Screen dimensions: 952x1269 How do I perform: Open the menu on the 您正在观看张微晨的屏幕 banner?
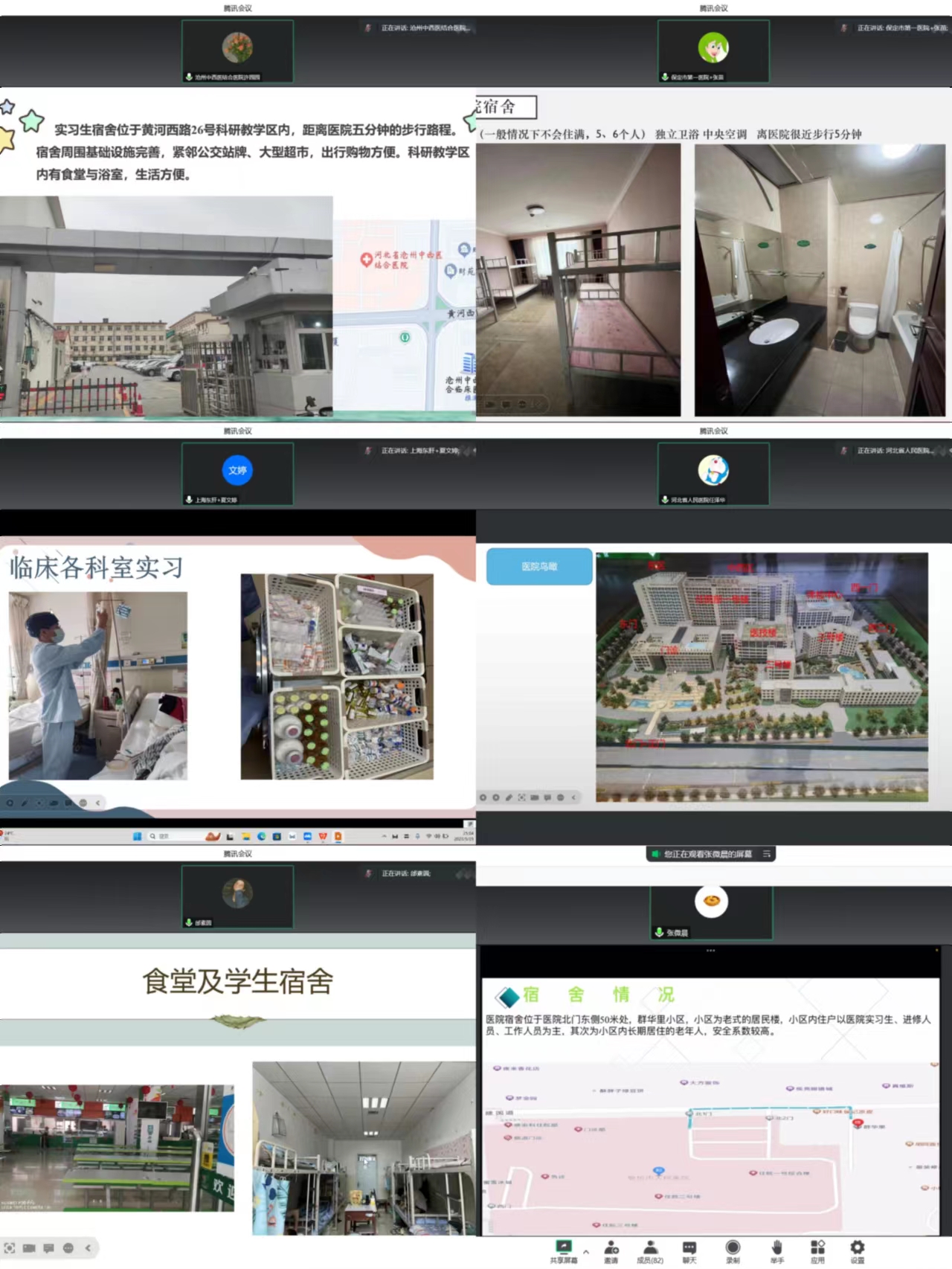766,854
